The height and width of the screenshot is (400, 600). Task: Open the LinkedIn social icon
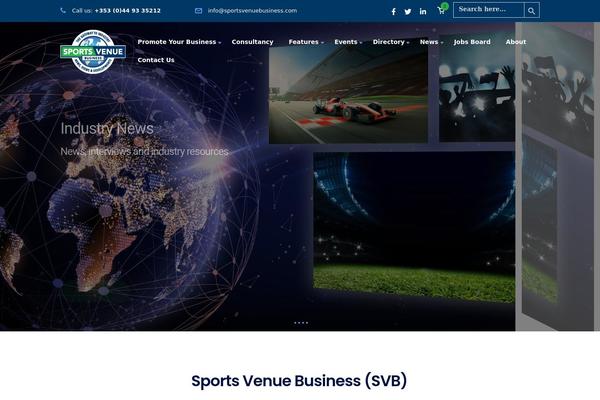(423, 11)
